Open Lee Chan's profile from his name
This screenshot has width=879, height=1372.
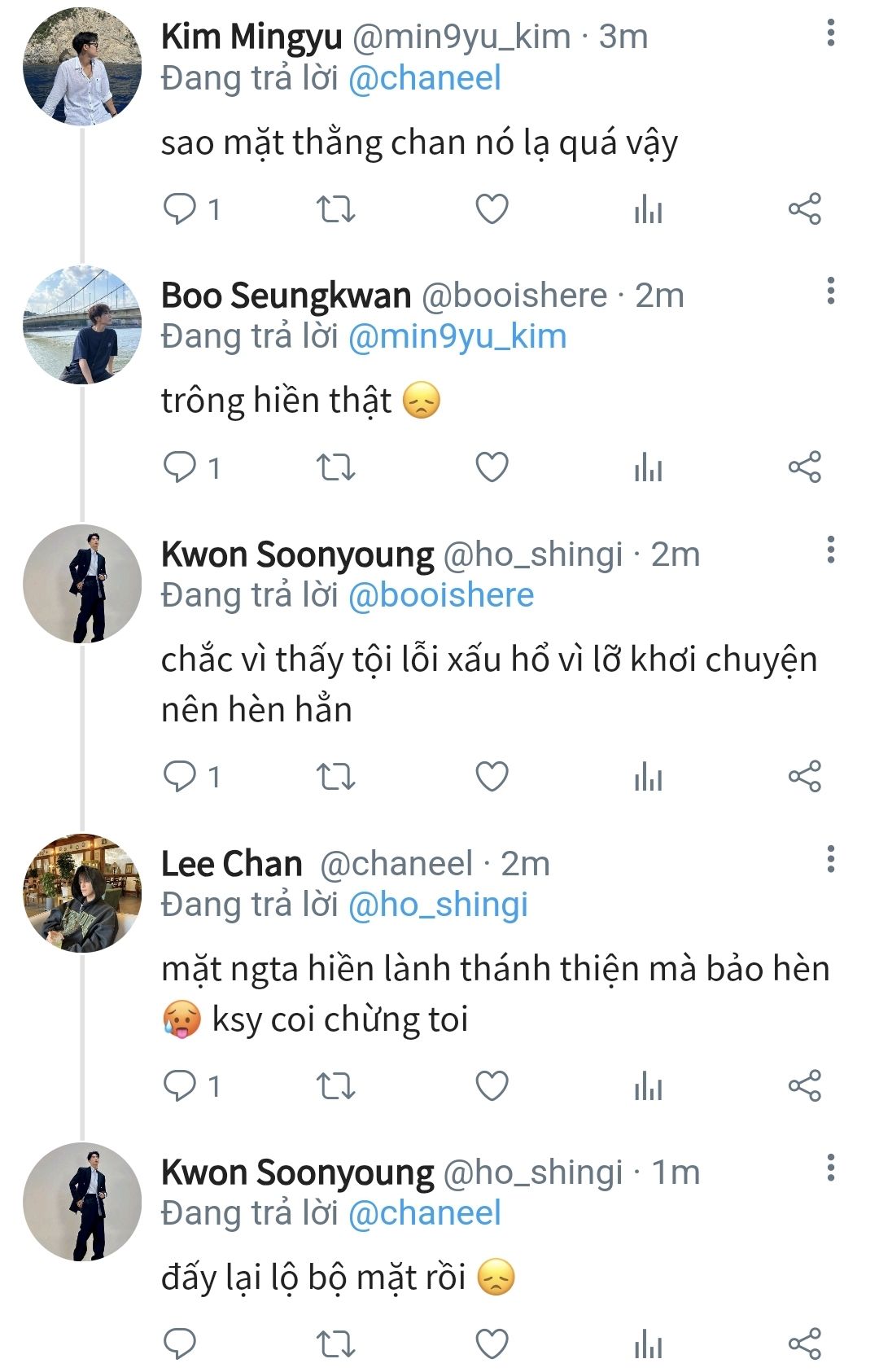pos(232,863)
